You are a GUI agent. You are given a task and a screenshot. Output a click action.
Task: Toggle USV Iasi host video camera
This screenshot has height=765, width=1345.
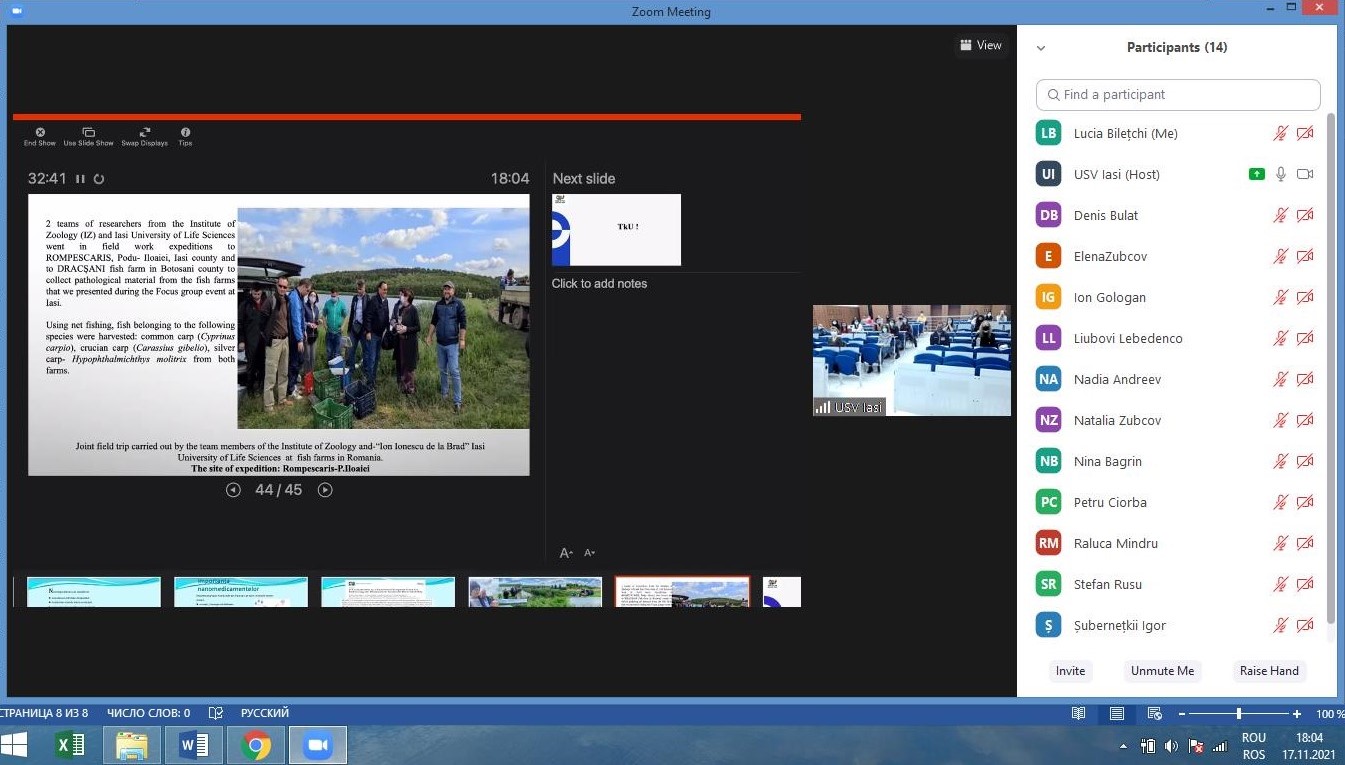pyautogui.click(x=1305, y=174)
